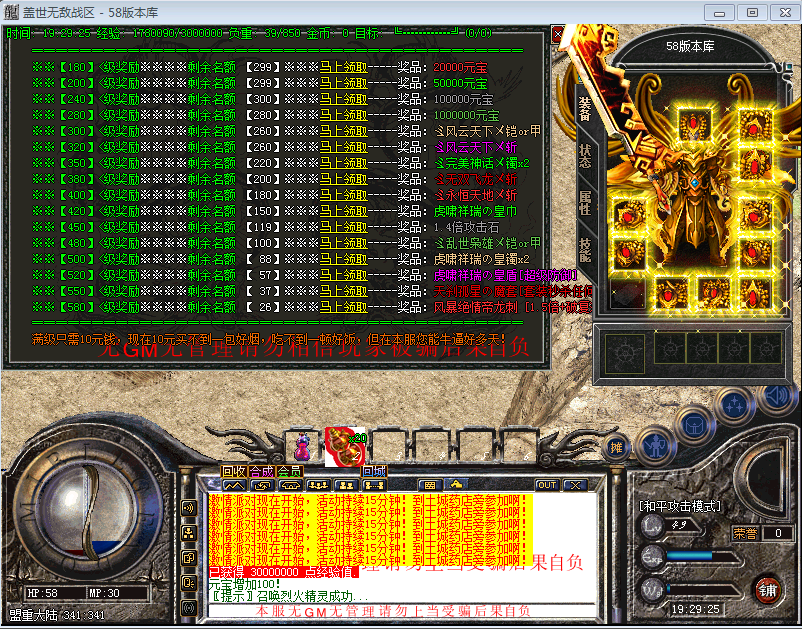Toggle the speaker sound round button
802x629 pixels.
coord(777,396)
